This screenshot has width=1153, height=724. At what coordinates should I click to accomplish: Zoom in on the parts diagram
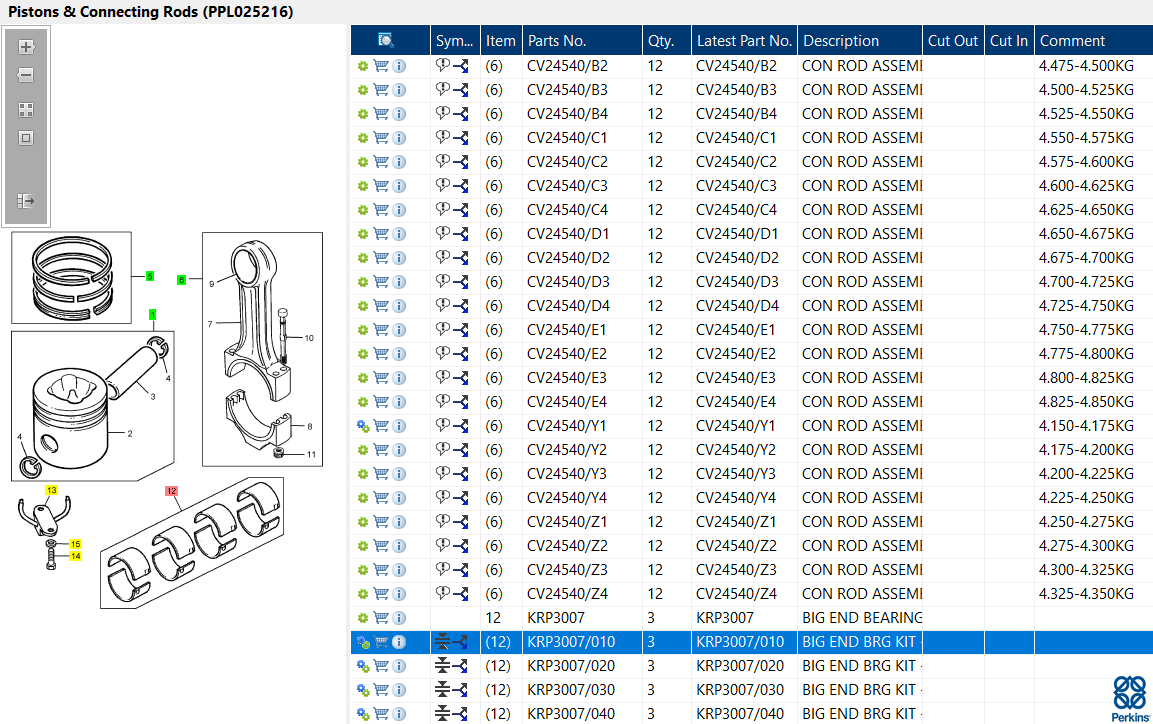[x=26, y=47]
